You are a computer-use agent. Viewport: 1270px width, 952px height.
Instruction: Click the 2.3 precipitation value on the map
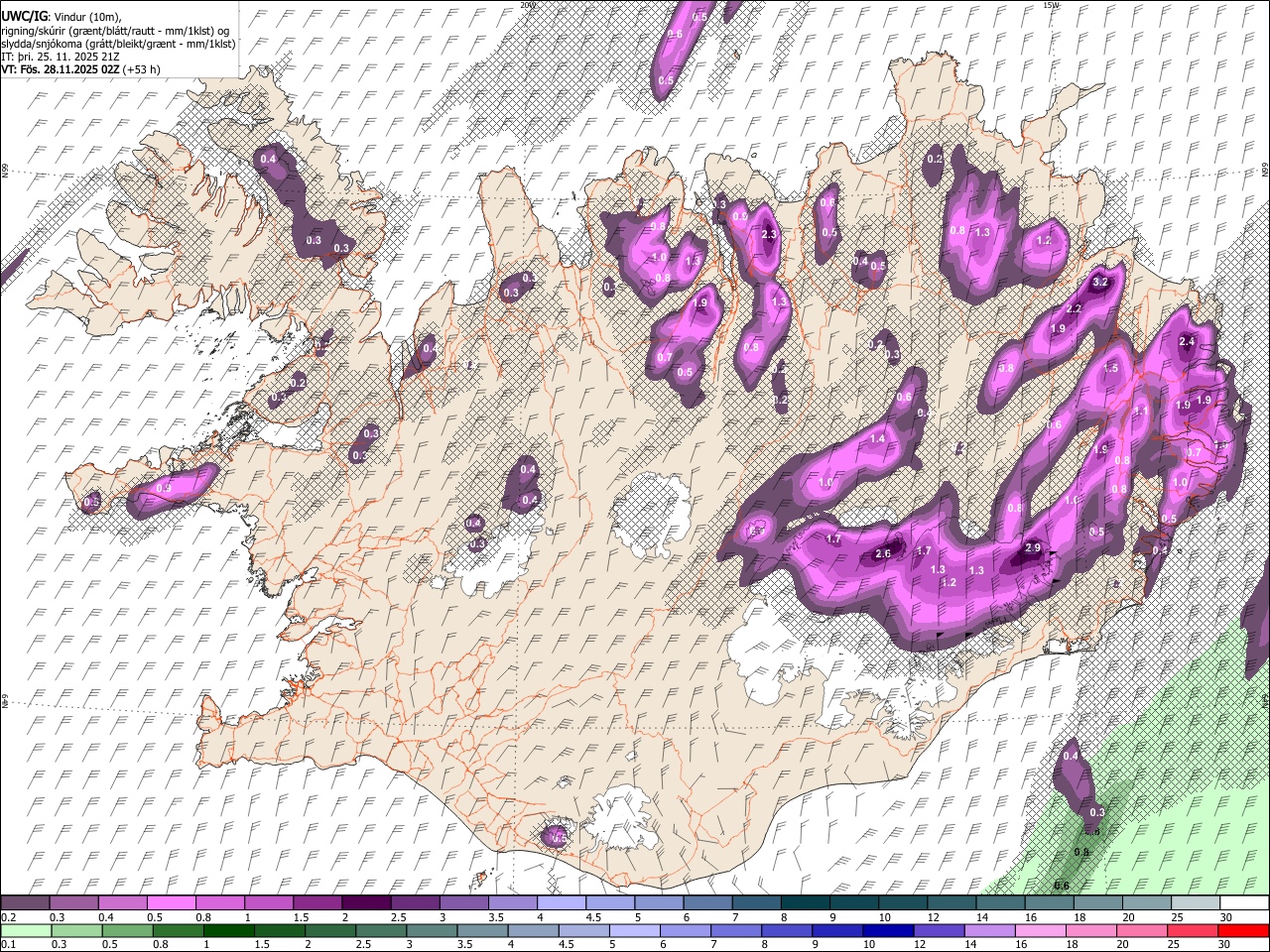coord(769,235)
